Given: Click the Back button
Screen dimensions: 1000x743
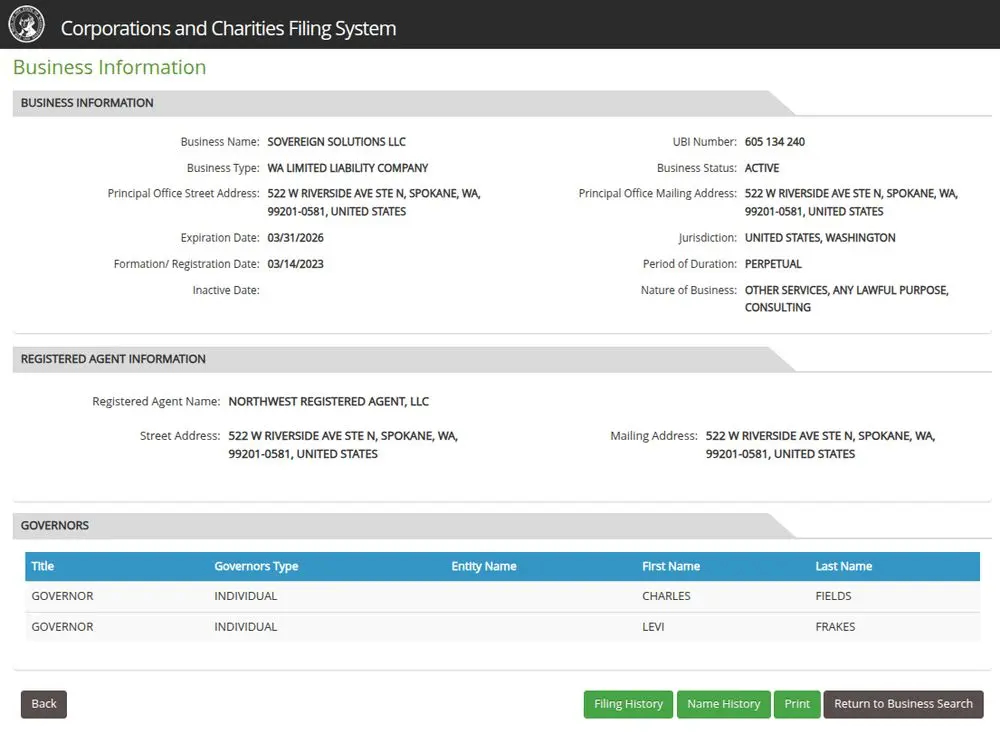Looking at the screenshot, I should point(43,704).
